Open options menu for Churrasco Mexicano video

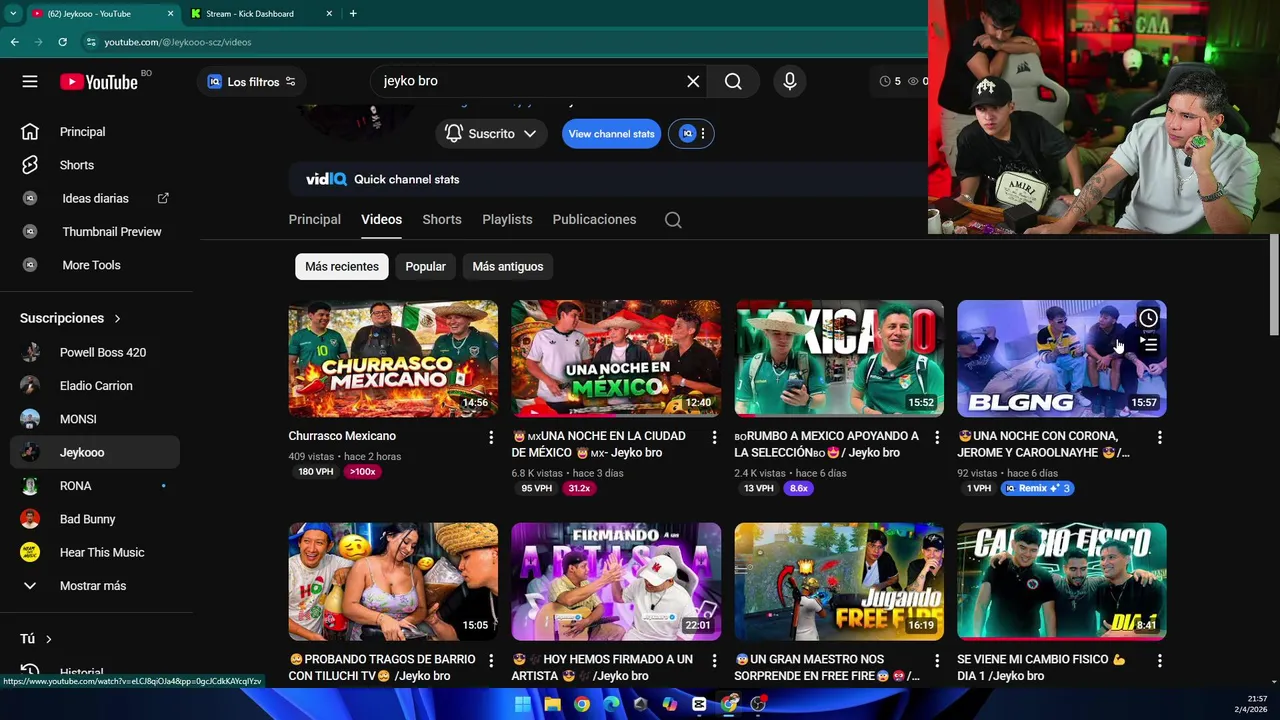point(491,437)
